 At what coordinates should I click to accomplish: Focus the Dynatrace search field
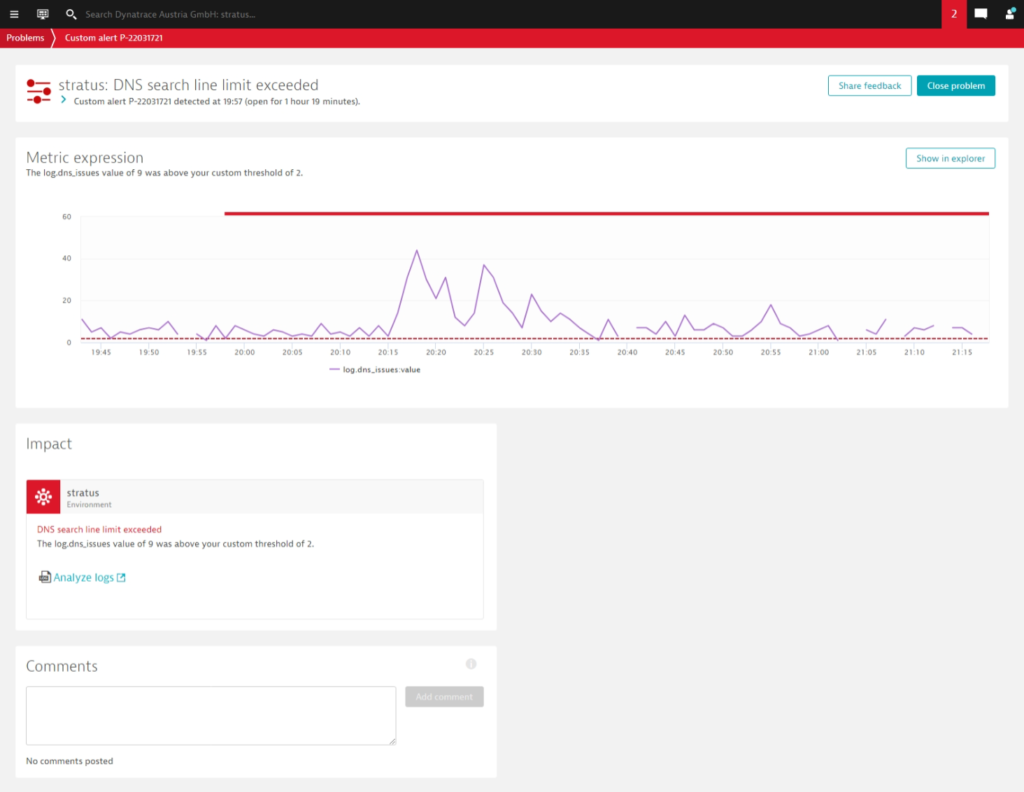(170, 14)
